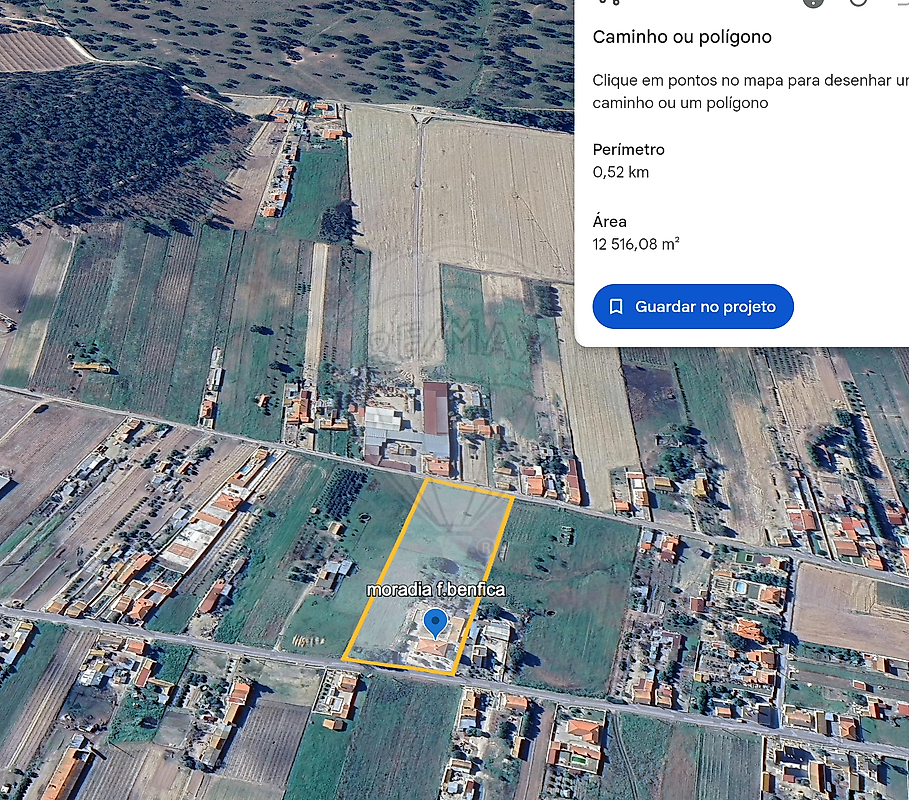Click the dark circular icon atop the panel
Screen dimensions: 909x800
[x=814, y=2]
